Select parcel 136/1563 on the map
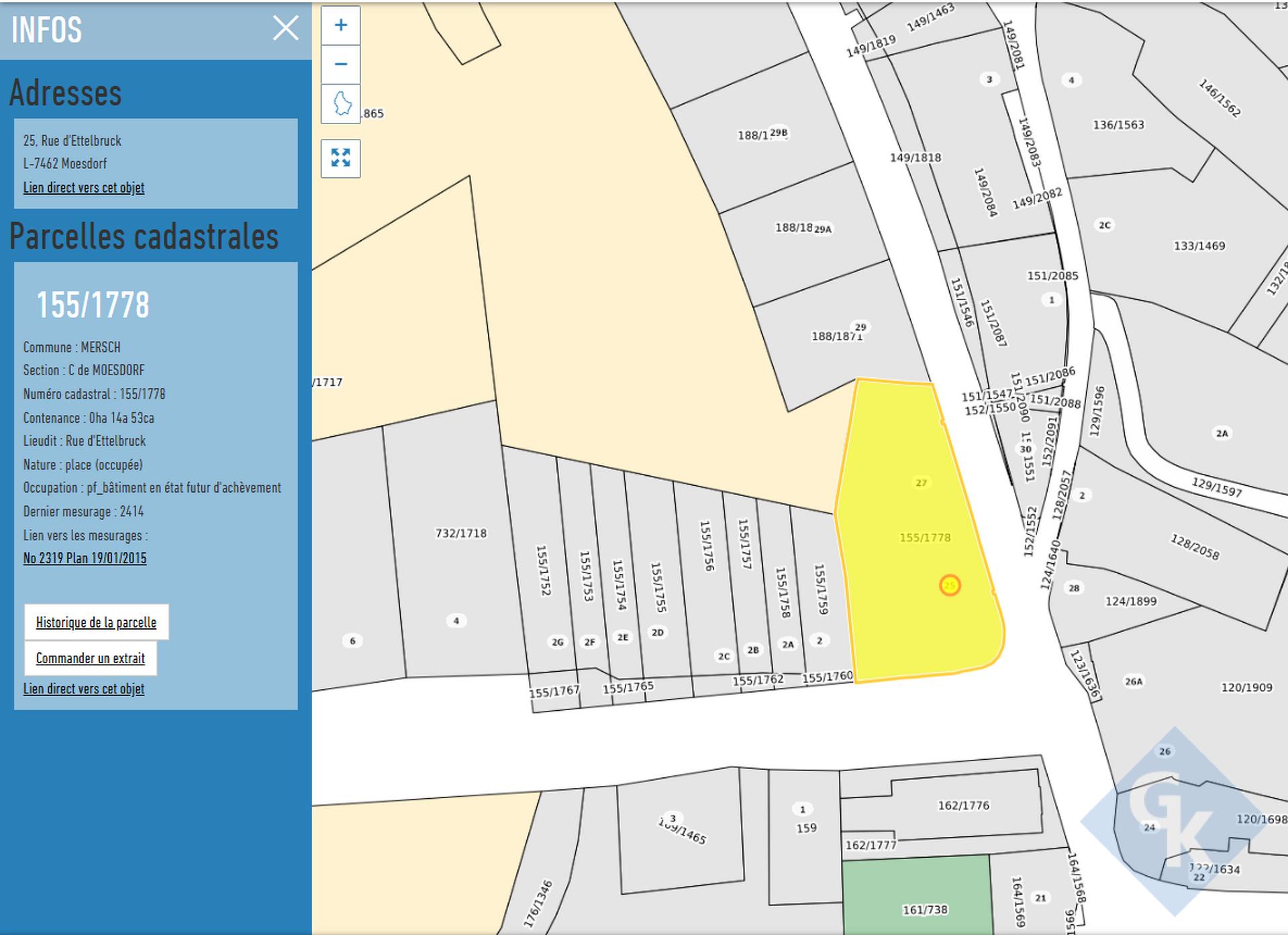This screenshot has height=935, width=1288. pos(1118,125)
